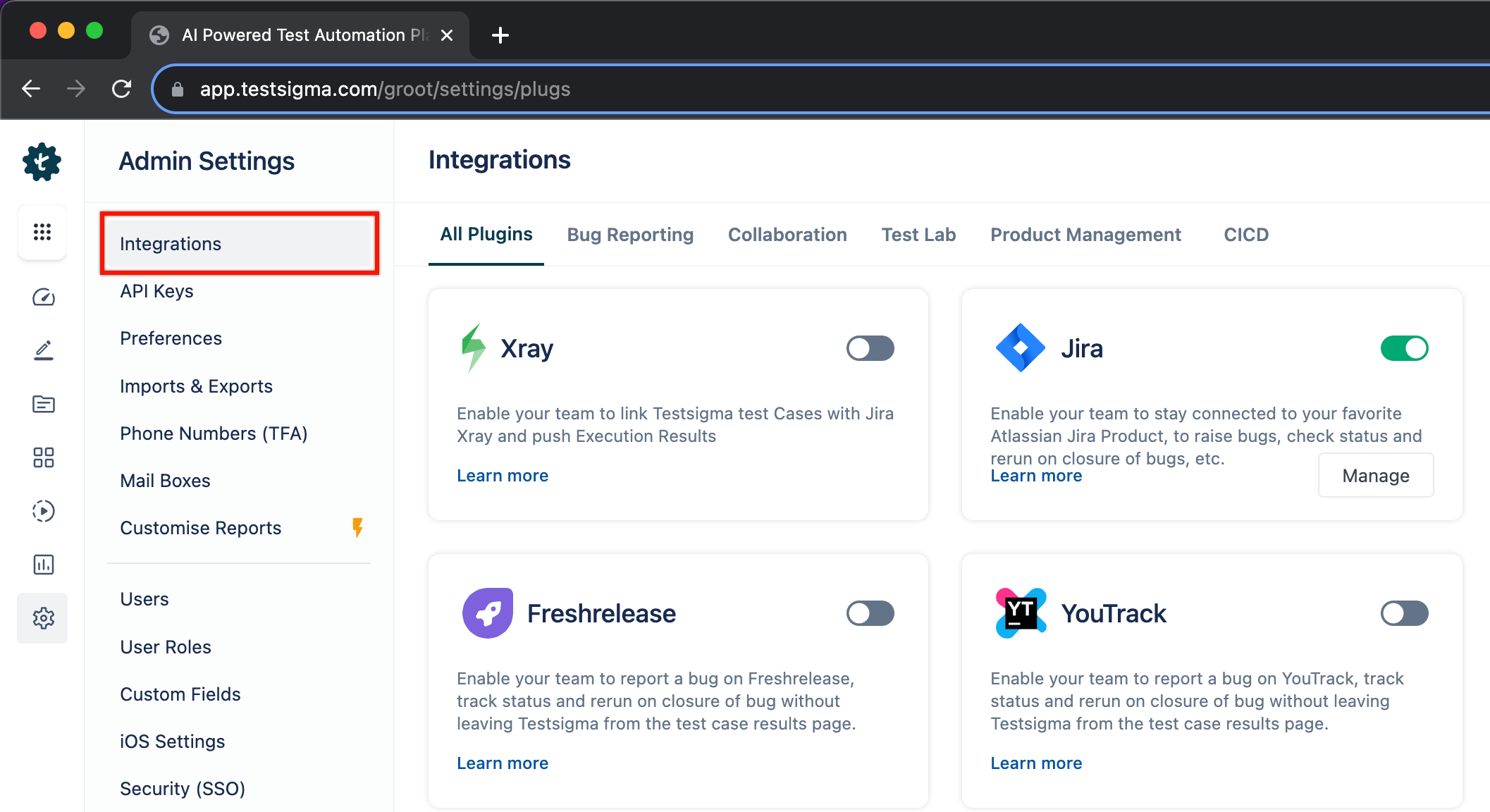Click the Jira diamond logo
1490x812 pixels.
[x=1020, y=348]
